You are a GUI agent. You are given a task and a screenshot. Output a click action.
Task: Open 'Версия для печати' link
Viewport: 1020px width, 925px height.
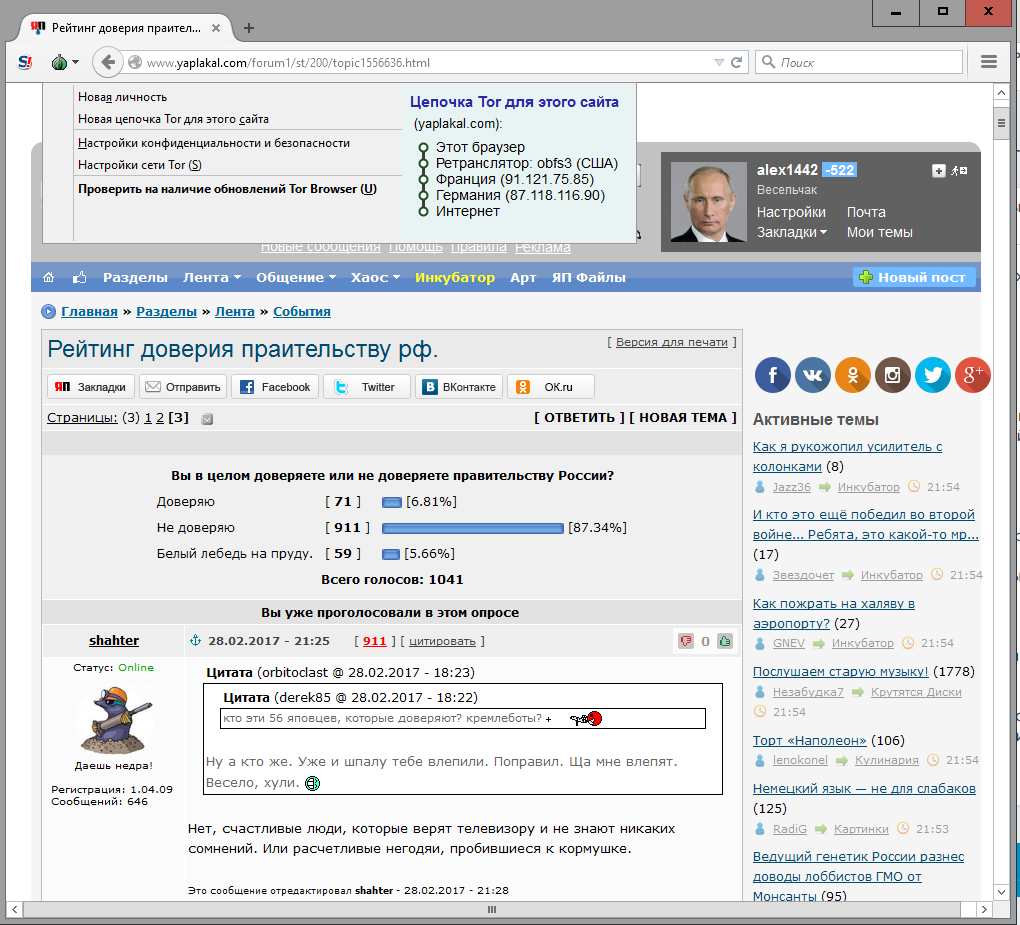672,342
